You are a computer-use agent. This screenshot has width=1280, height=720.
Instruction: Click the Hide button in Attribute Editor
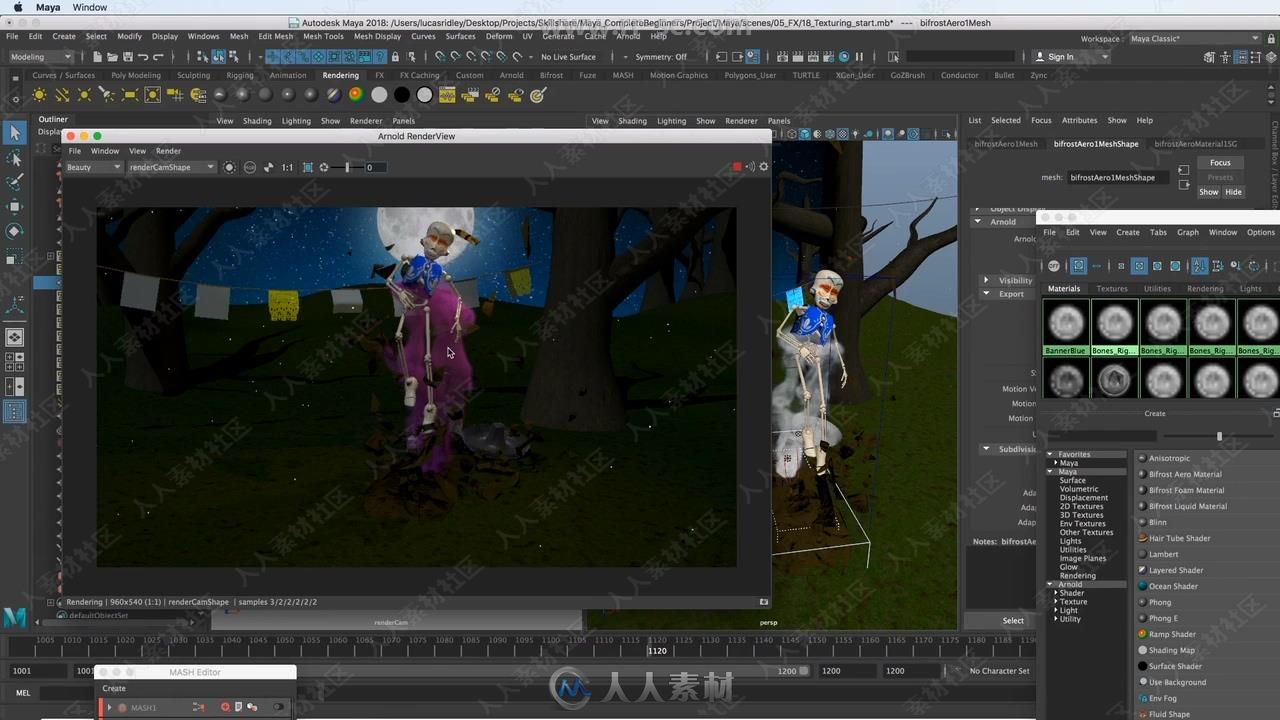(x=1233, y=192)
